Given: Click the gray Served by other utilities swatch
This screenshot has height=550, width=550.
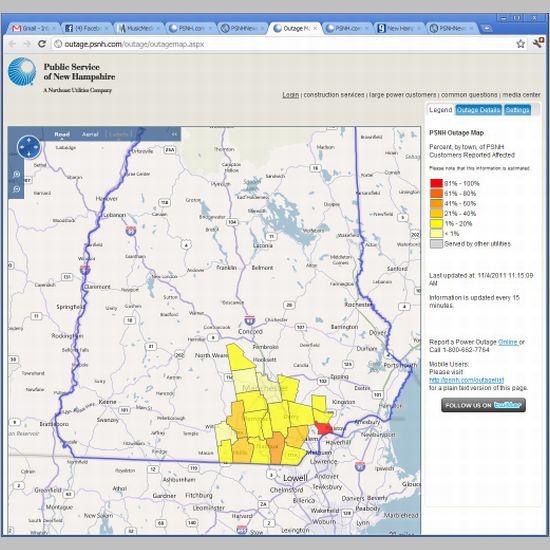Looking at the screenshot, I should (x=436, y=244).
